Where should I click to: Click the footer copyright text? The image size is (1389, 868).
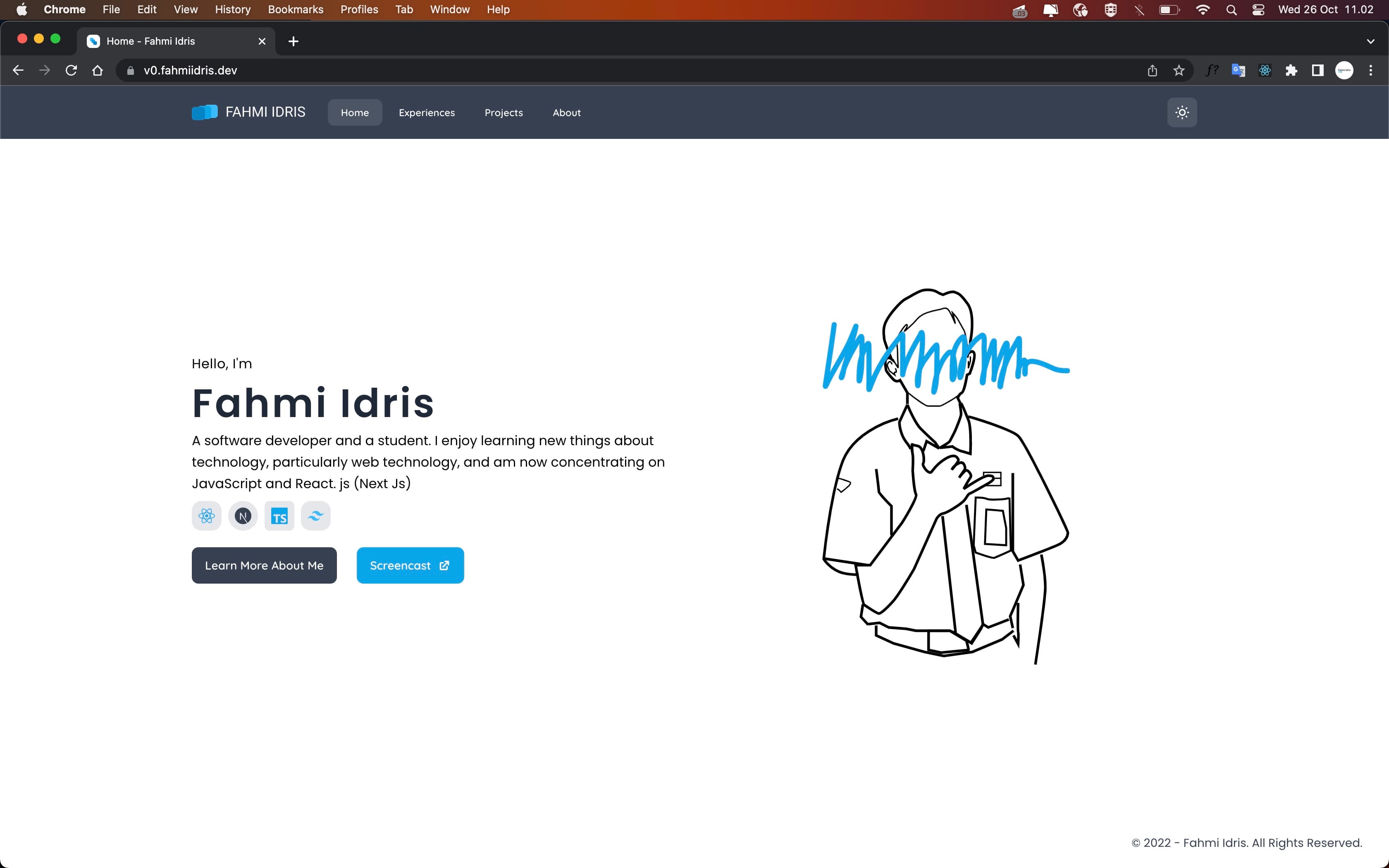[1247, 843]
